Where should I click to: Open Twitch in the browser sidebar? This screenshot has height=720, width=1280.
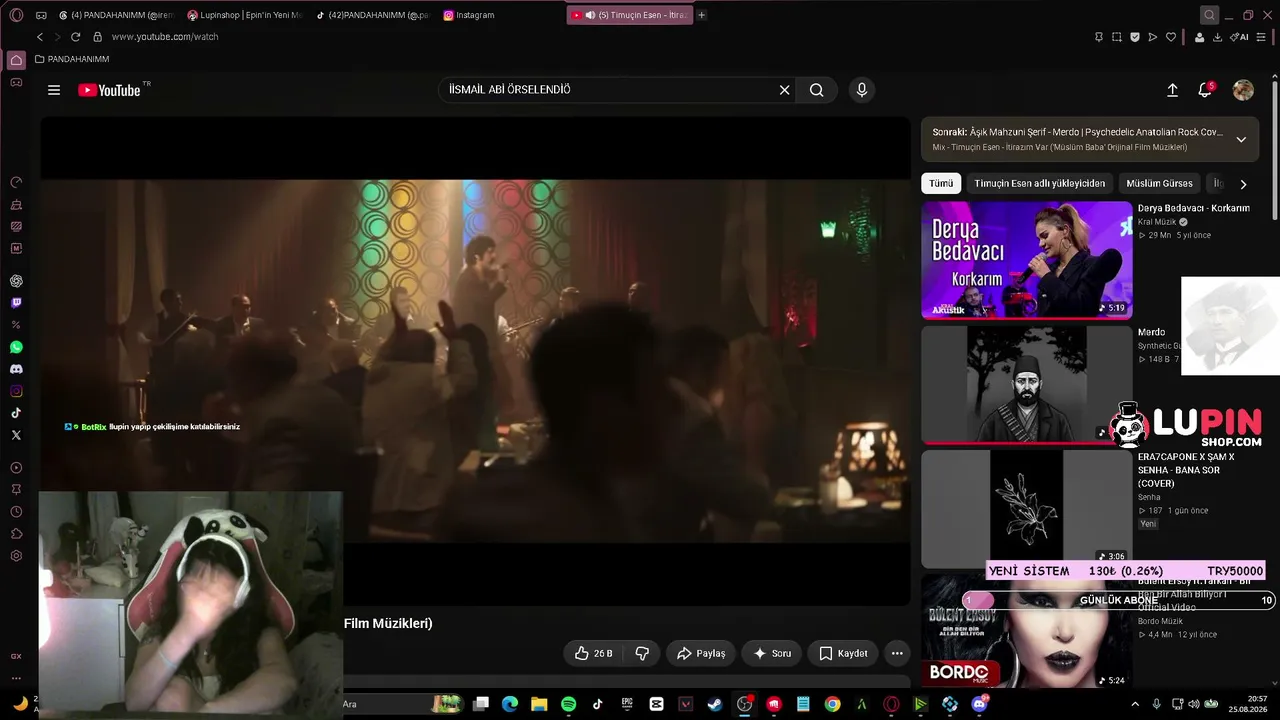16,303
